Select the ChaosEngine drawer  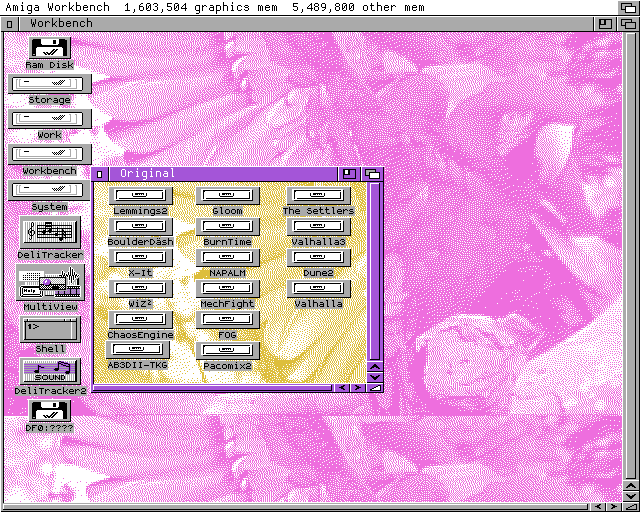[x=141, y=320]
